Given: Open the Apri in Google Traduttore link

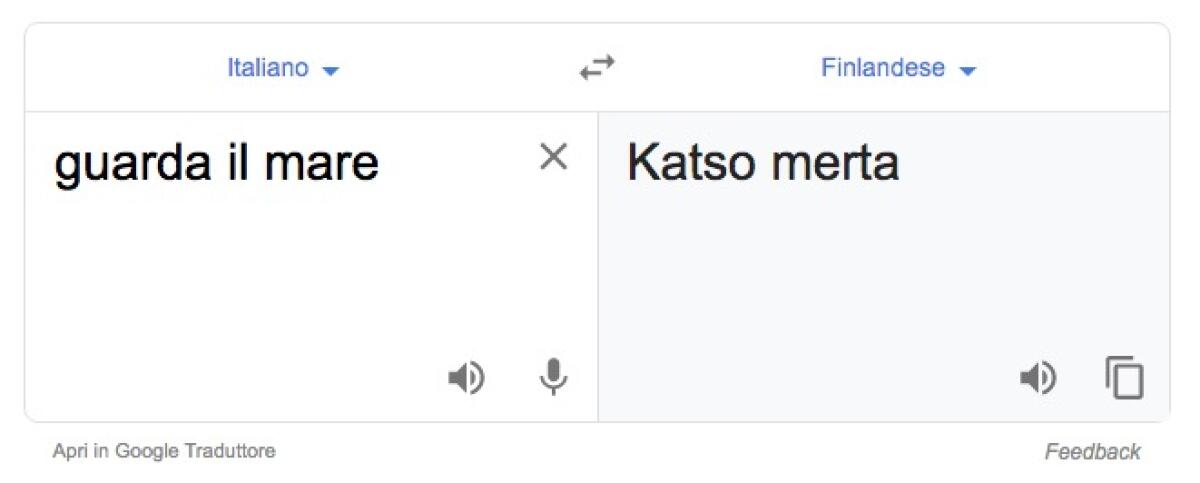Looking at the screenshot, I should pyautogui.click(x=164, y=451).
